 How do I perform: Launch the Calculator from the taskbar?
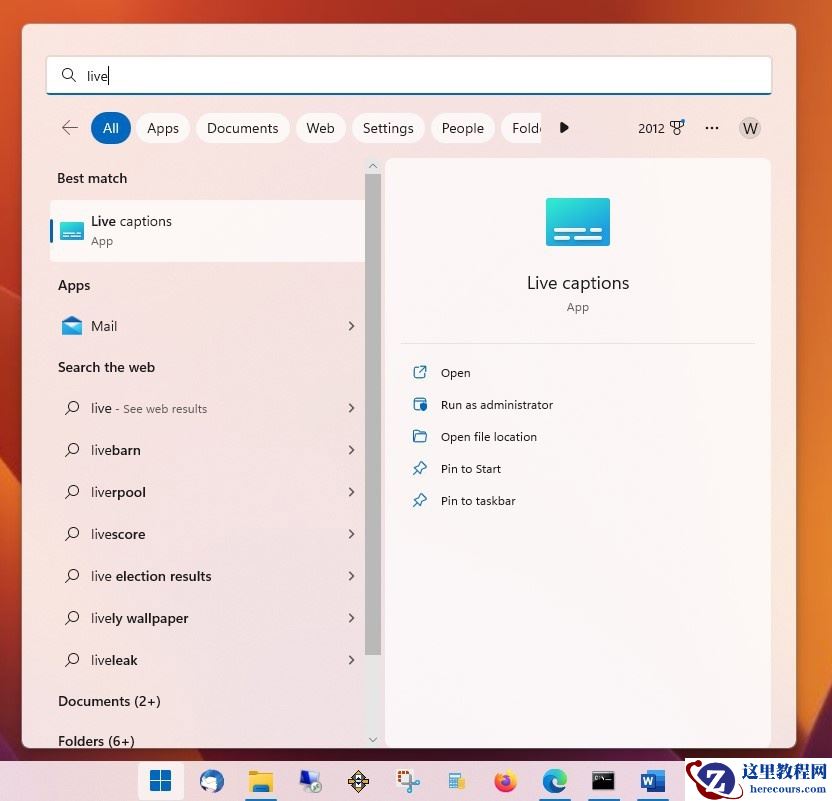[x=456, y=781]
